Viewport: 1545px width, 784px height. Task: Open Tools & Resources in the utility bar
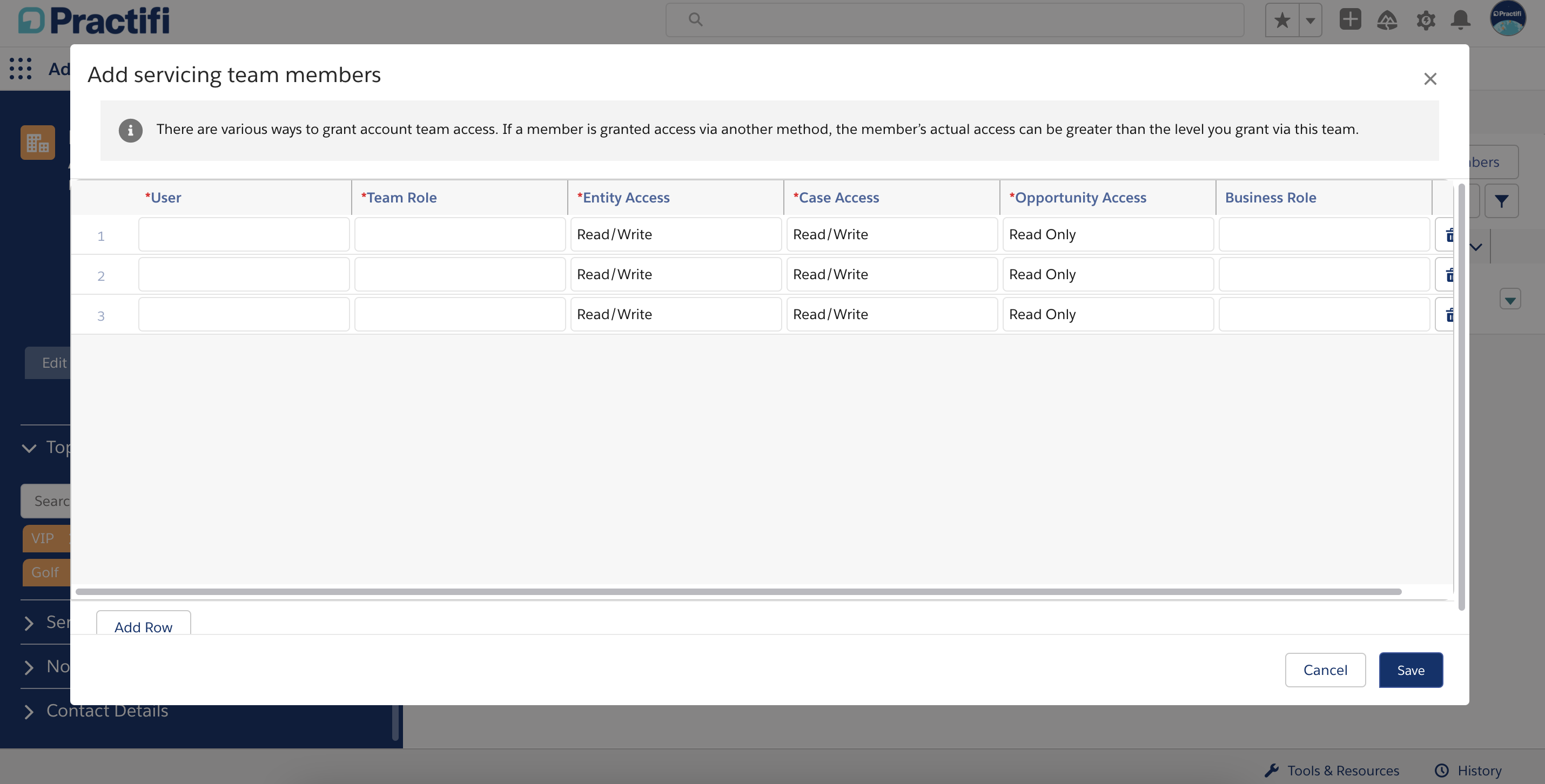1332,770
